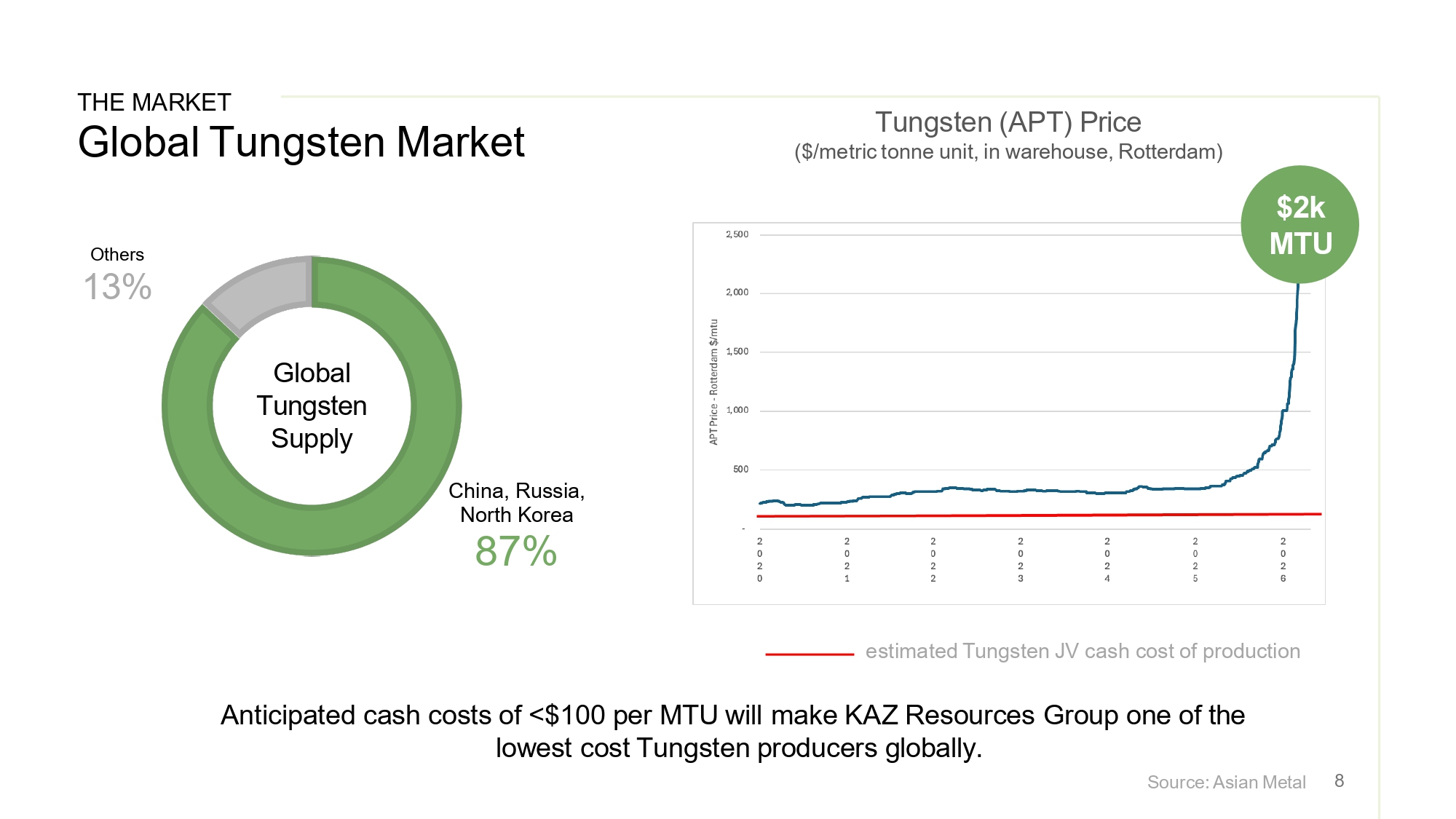The width and height of the screenshot is (1456, 819).
Task: Click the 2026 x-axis year label
Action: pyautogui.click(x=1283, y=560)
